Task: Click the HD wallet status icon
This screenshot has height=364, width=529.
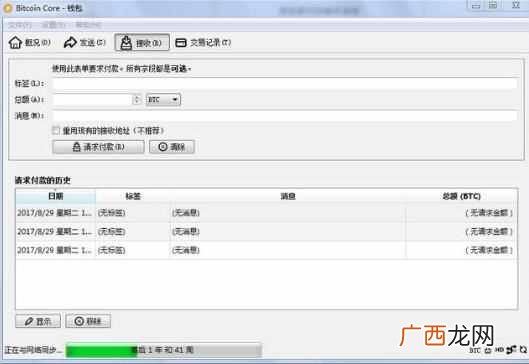Action: point(499,350)
